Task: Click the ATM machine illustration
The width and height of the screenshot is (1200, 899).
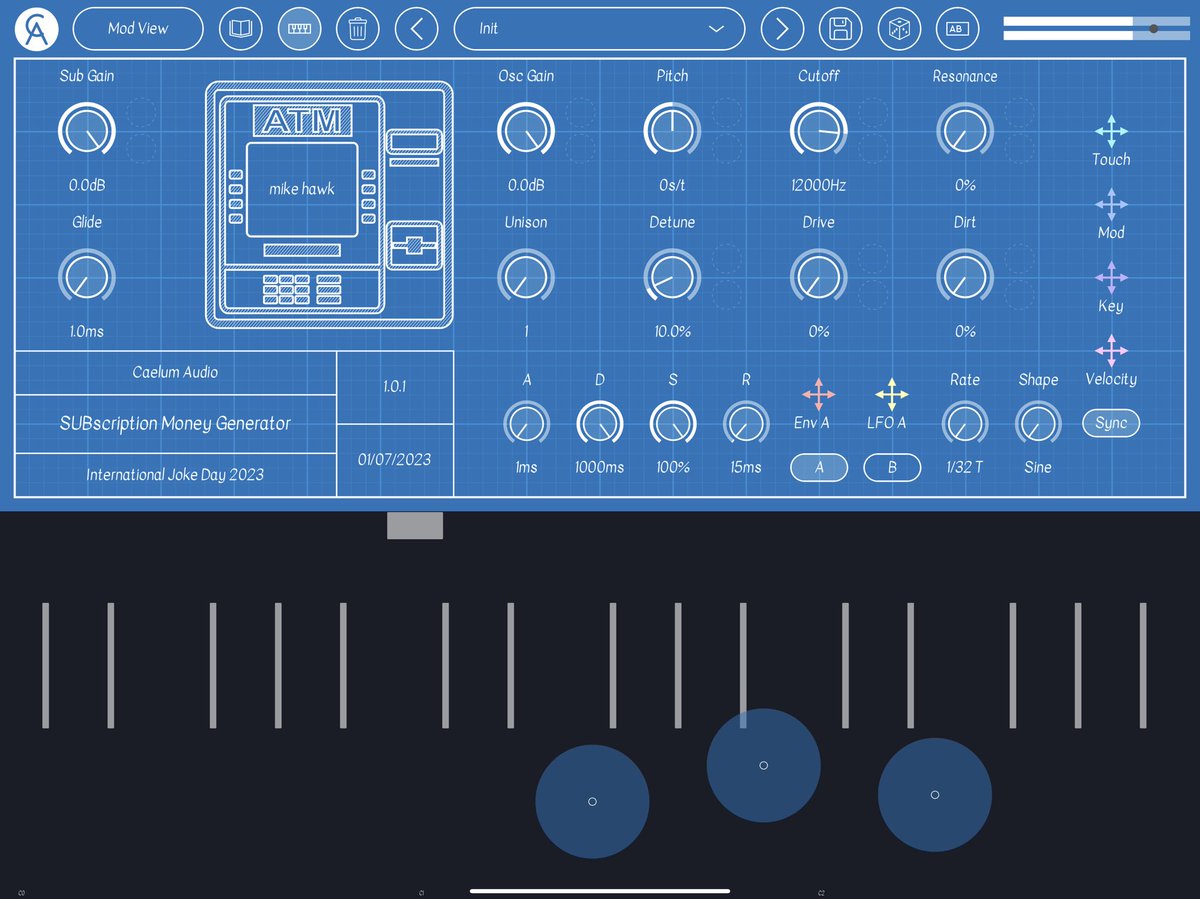Action: click(329, 204)
